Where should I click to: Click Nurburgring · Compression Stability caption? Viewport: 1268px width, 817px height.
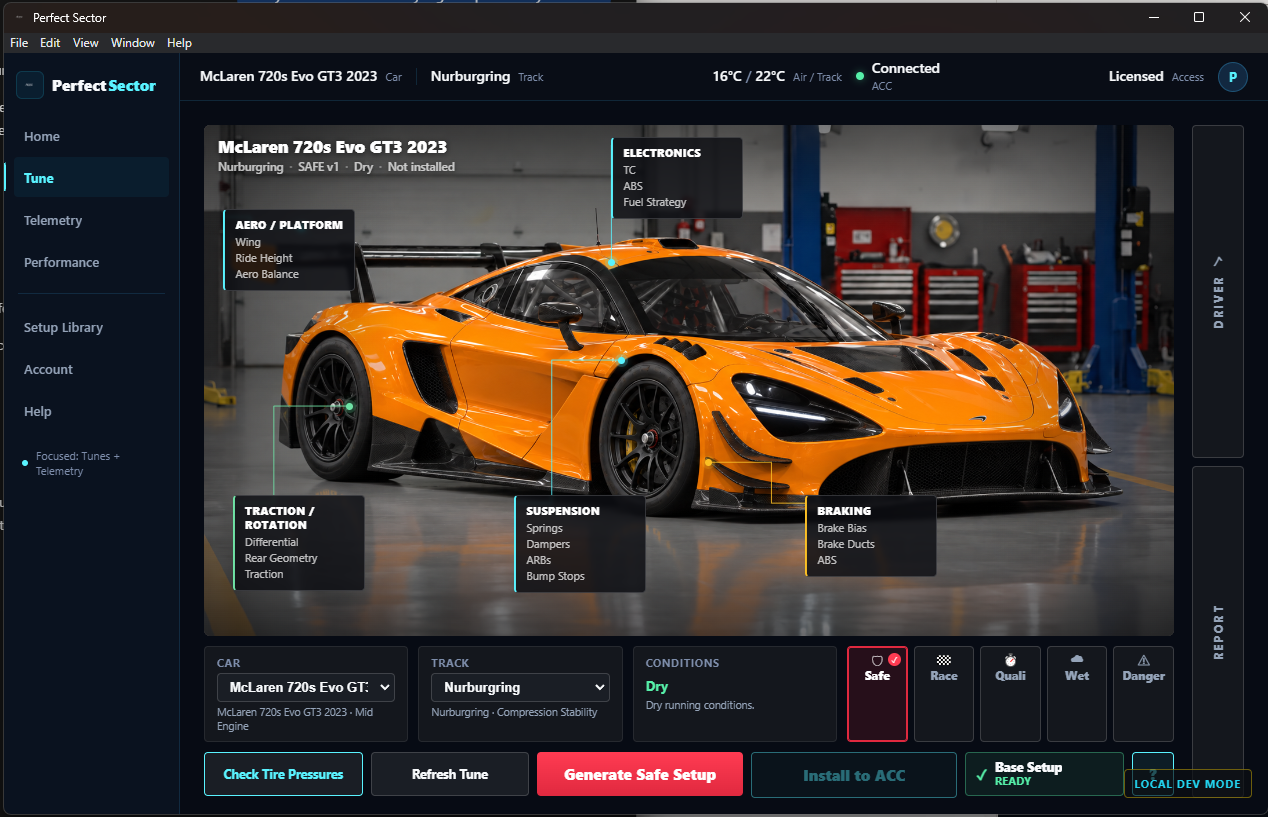(514, 712)
